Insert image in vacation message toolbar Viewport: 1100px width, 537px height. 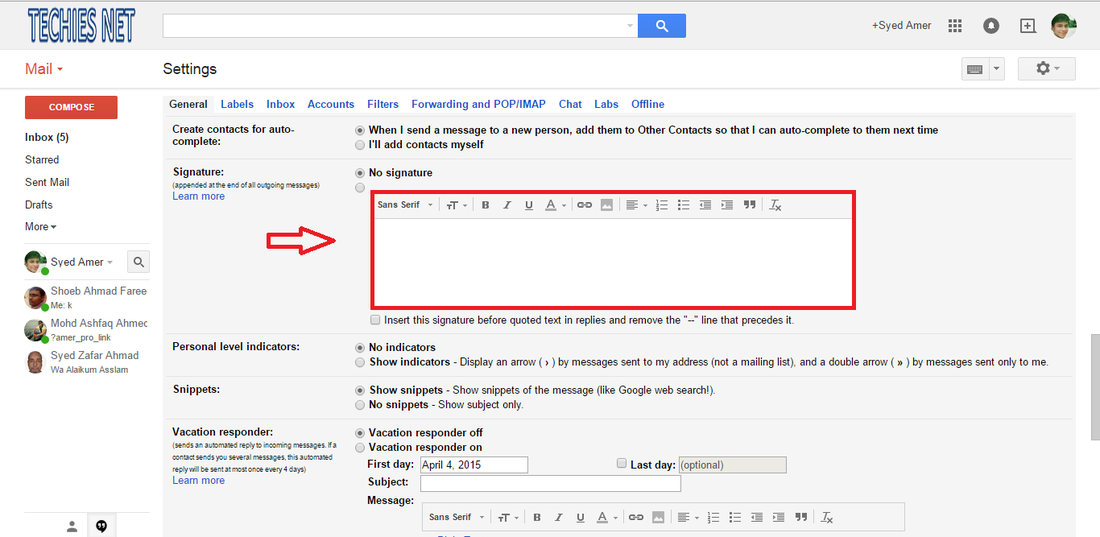(658, 517)
